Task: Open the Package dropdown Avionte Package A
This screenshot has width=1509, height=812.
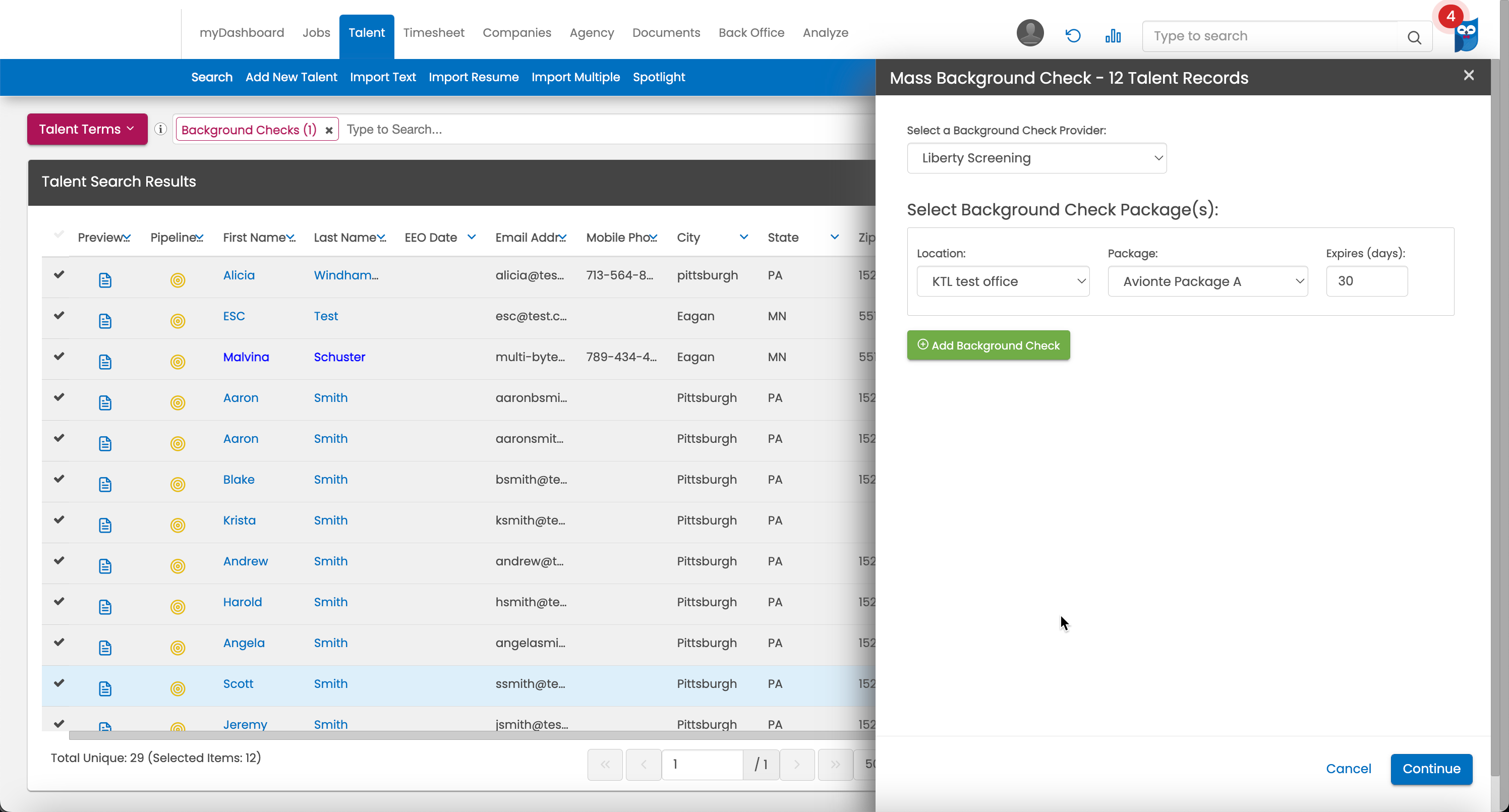Action: point(1207,281)
